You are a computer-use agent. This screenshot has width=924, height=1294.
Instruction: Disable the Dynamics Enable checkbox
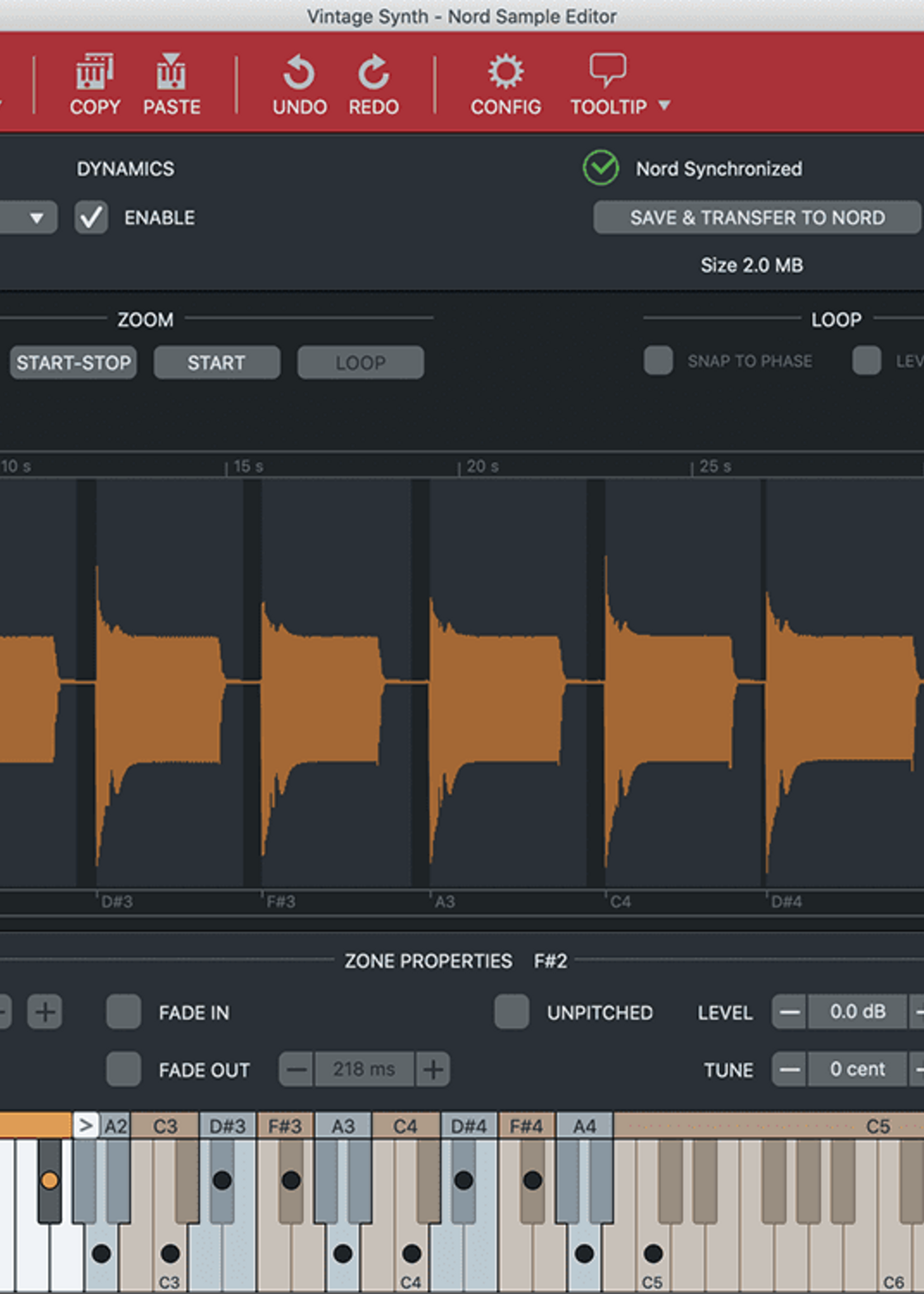92,218
